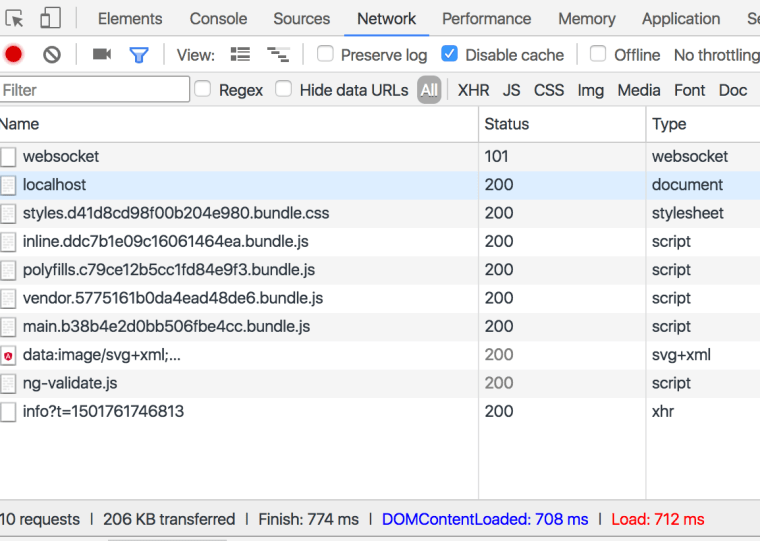
Task: Open the Performance tab
Action: pyautogui.click(x=486, y=19)
